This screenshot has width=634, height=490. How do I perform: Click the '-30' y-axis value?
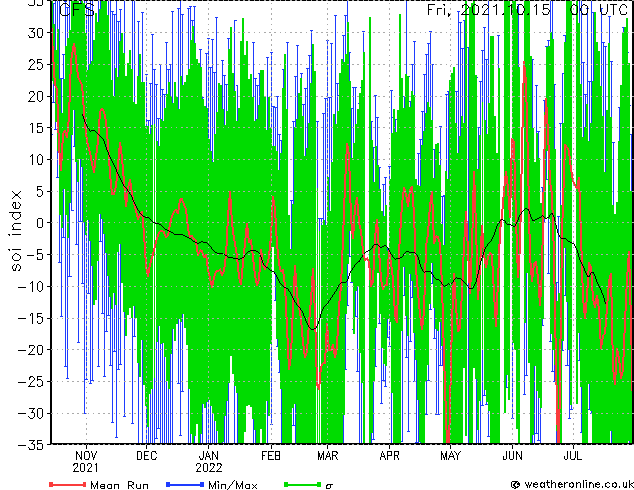point(30,413)
